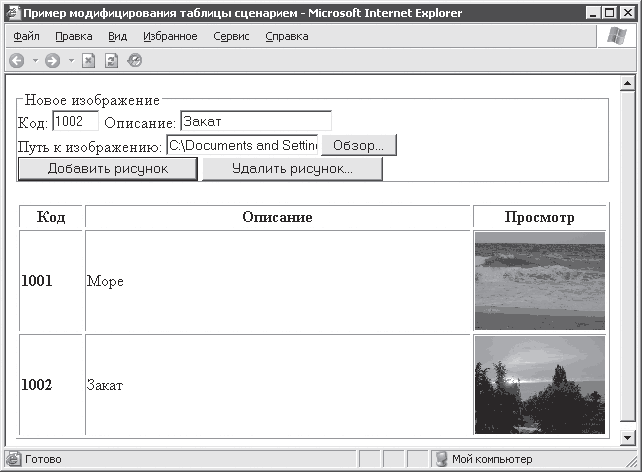Viewport: 642px width, 472px height.
Task: Open the Избранное menu
Action: pos(170,36)
